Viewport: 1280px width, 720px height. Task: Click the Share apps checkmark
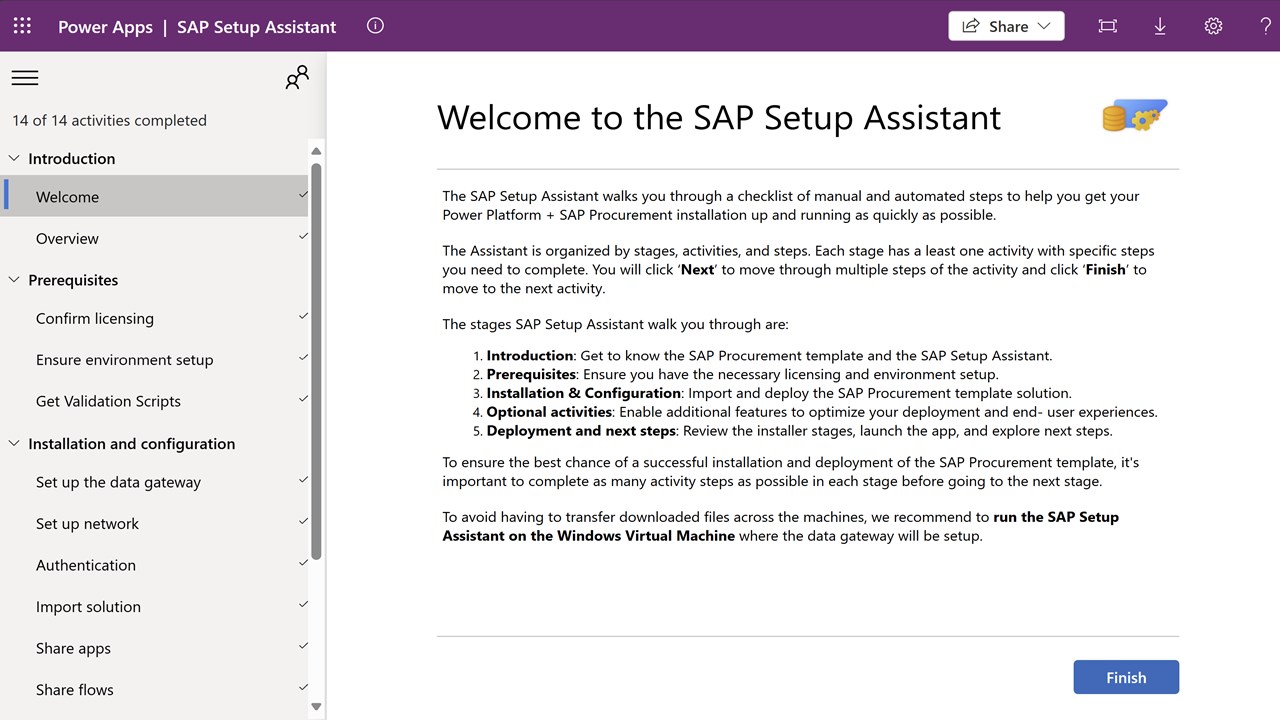tap(303, 646)
